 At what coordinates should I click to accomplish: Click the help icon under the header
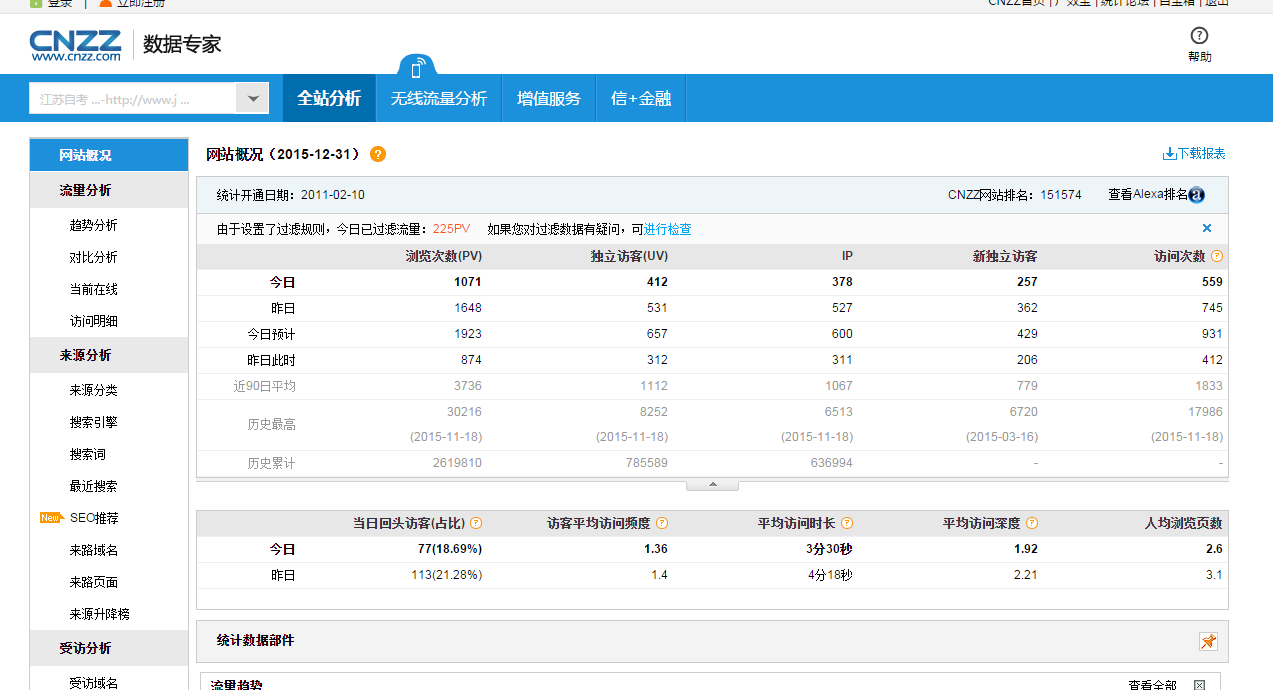coord(1199,36)
